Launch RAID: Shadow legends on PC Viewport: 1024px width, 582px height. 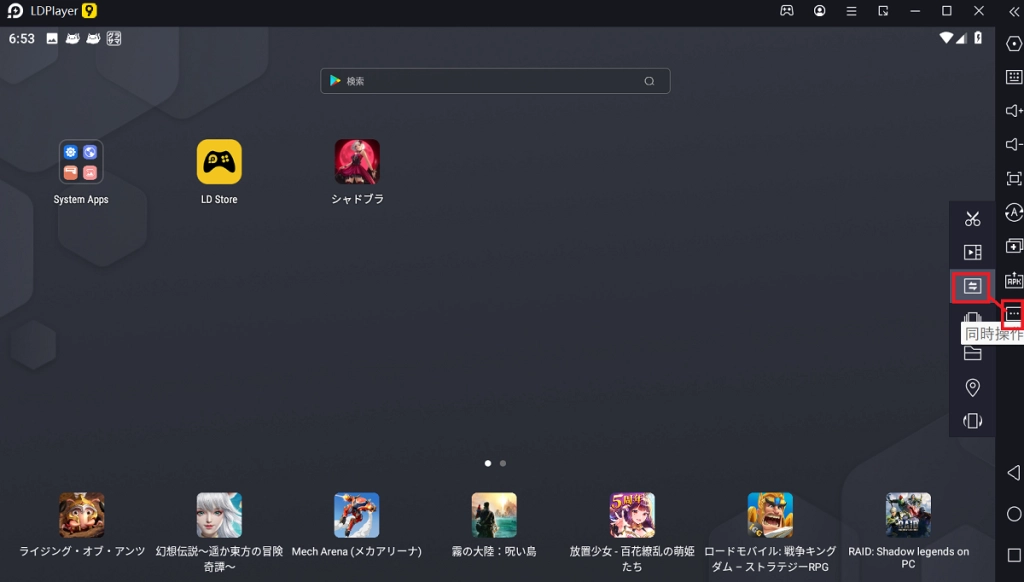point(908,515)
